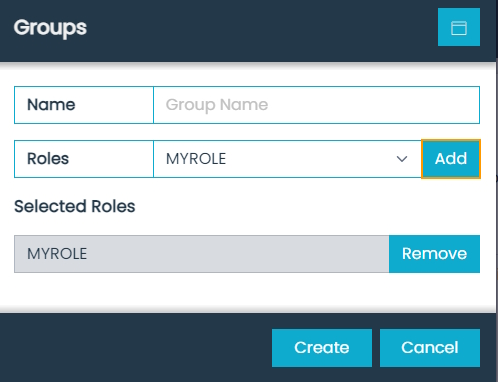Click the Roles field label
This screenshot has height=382, width=498.
[84, 159]
